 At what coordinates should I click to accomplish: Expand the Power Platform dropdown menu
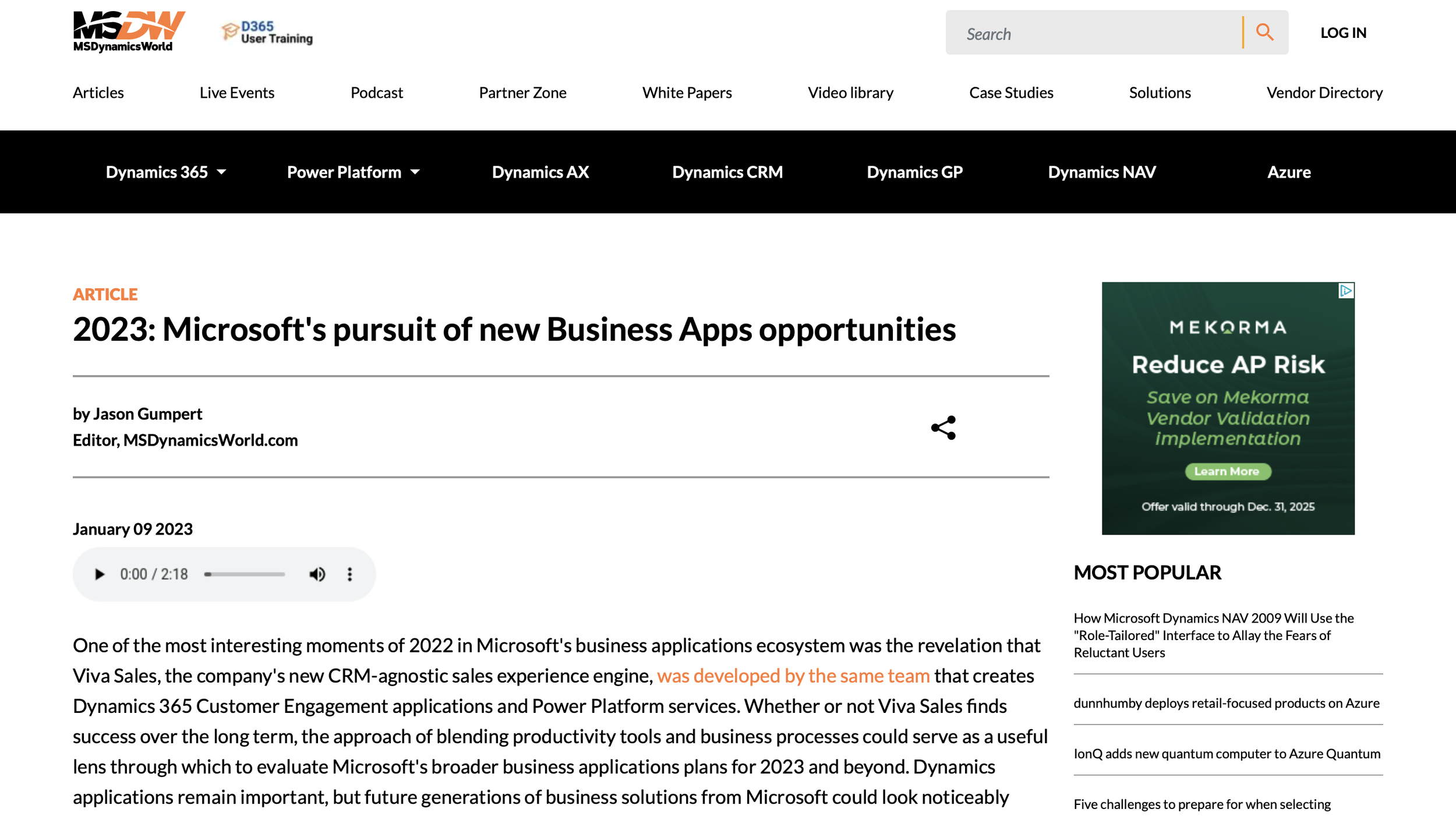coord(353,172)
